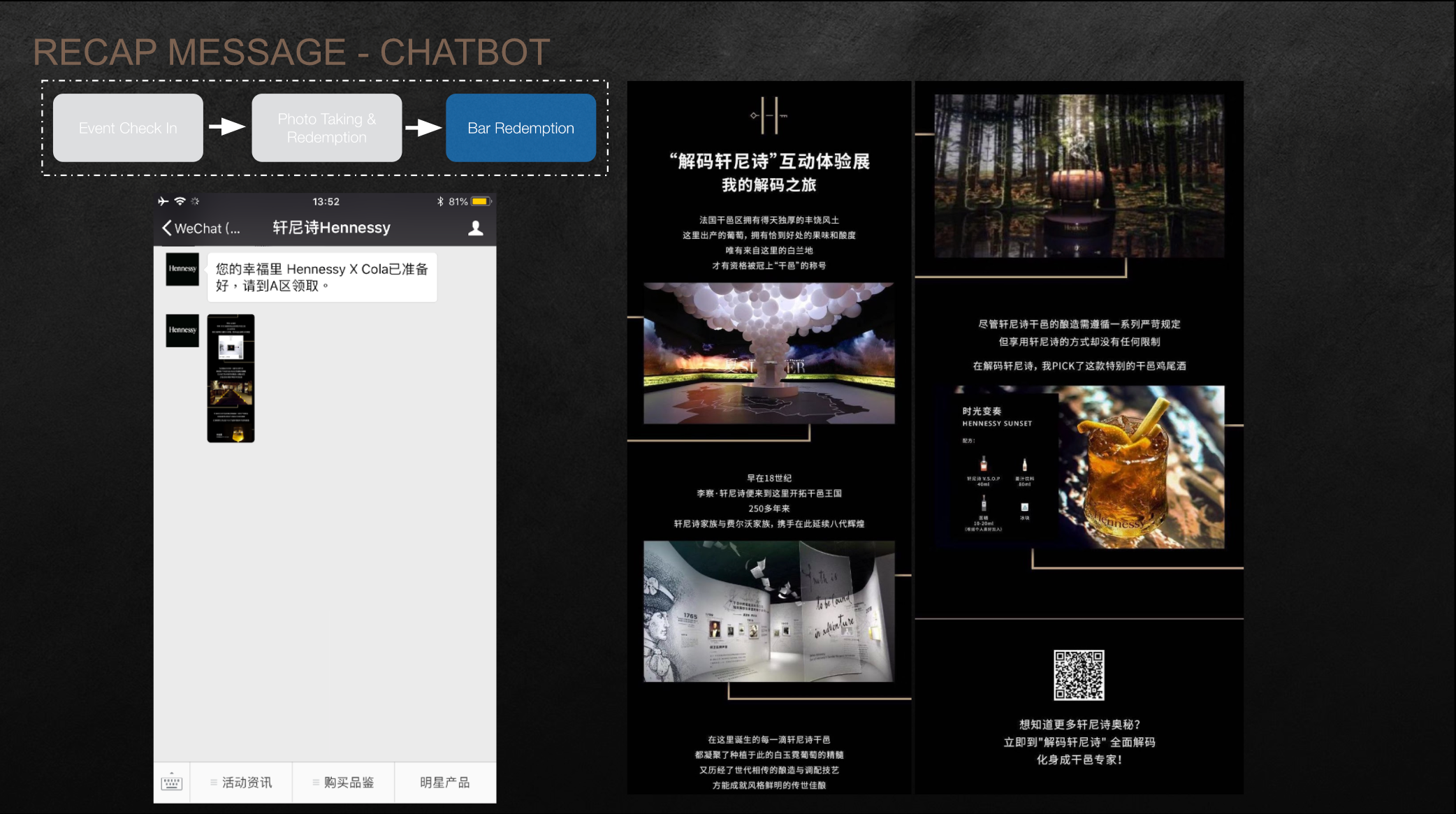This screenshot has height=814, width=1456.
Task: Open the 购买品鉴 menu
Action: 343,783
